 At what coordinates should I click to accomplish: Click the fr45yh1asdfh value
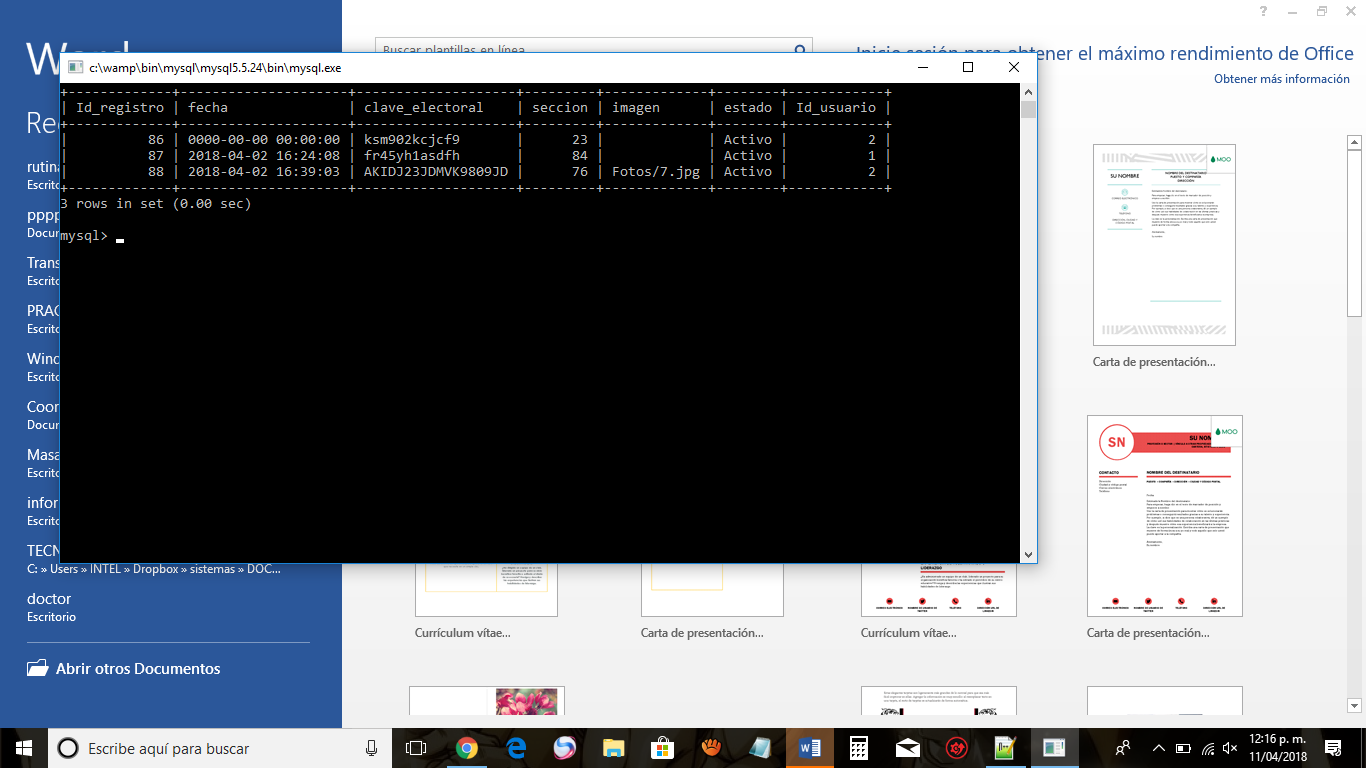pos(412,155)
